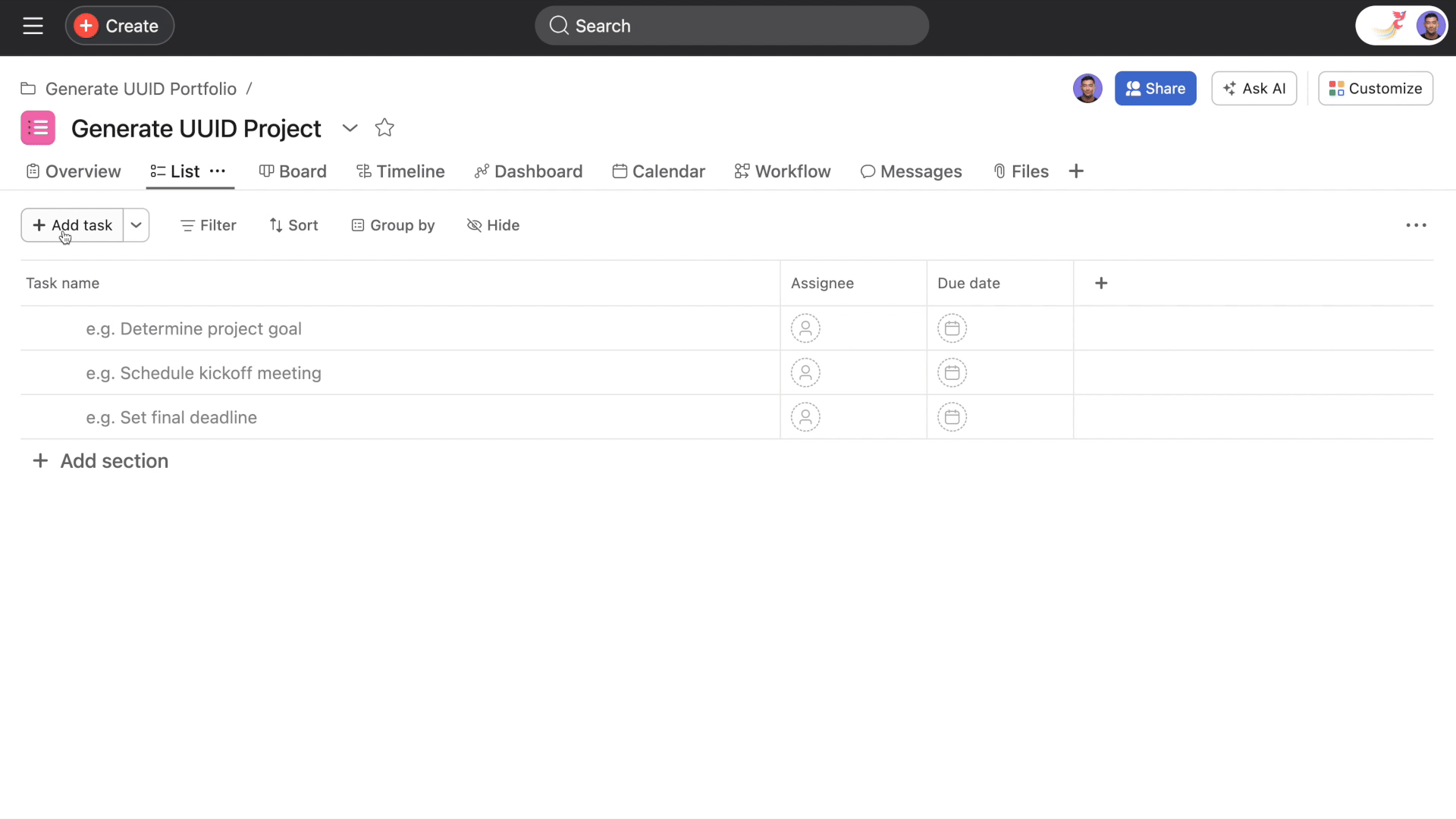This screenshot has width=1456, height=819.
Task: Open the Customize panel
Action: click(x=1376, y=89)
